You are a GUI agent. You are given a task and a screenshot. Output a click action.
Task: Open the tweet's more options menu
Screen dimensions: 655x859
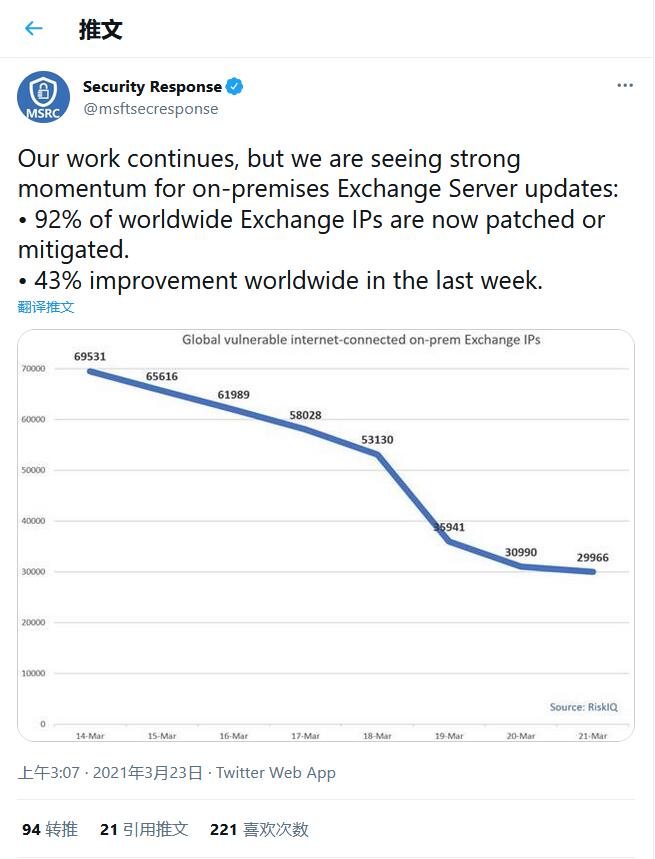coord(625,86)
